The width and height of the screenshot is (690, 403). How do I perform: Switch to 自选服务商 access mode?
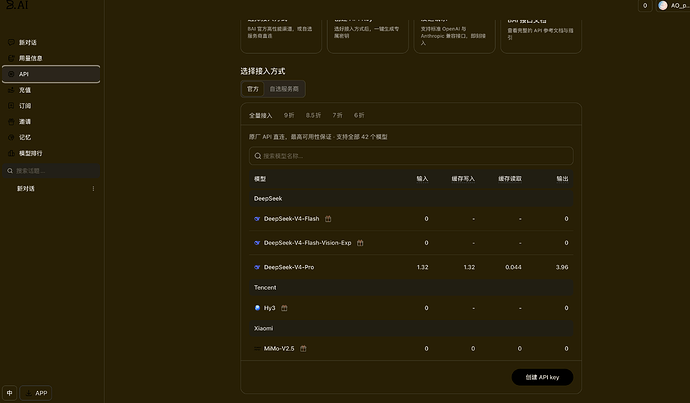point(284,89)
